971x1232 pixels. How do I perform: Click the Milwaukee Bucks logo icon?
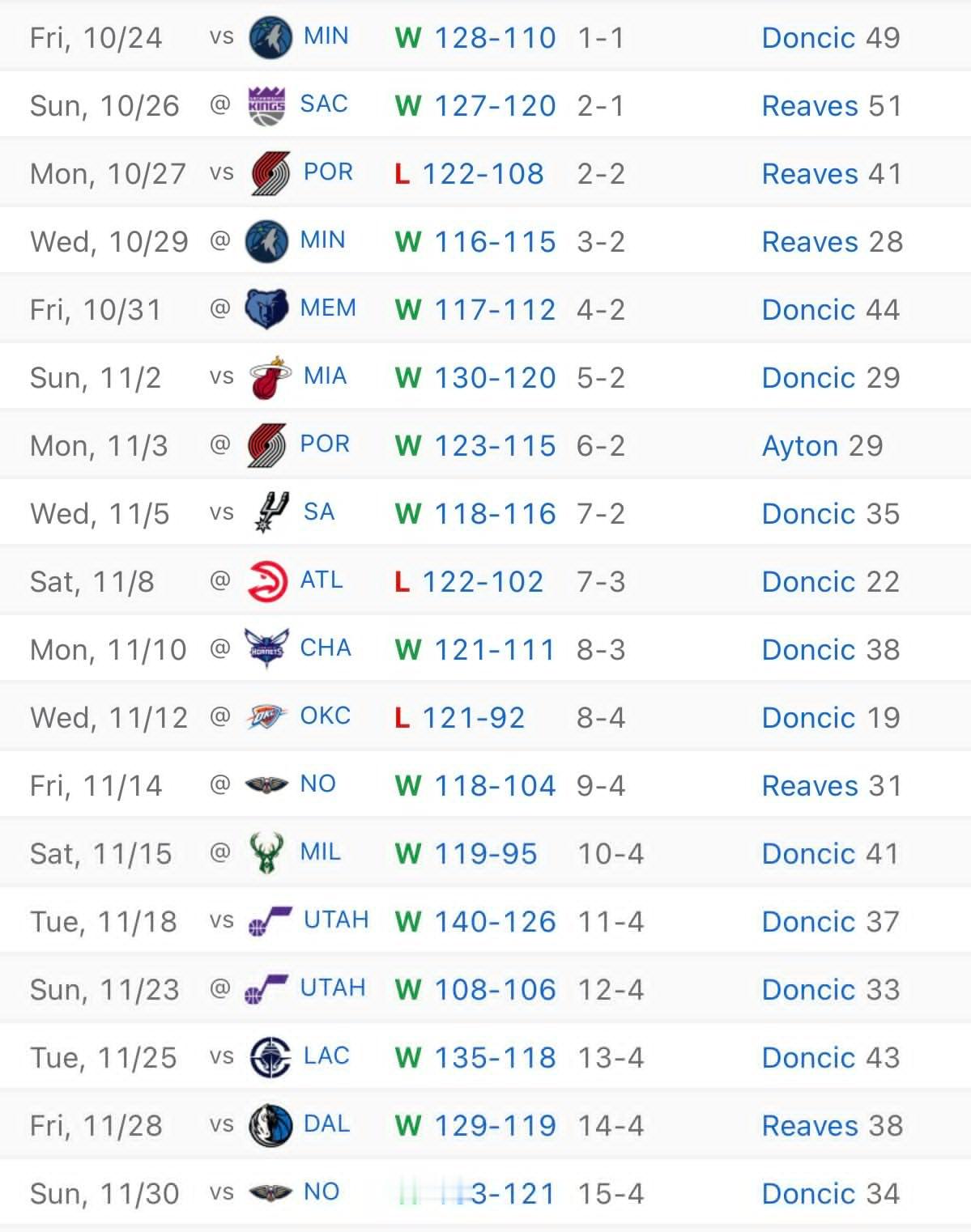[x=266, y=853]
